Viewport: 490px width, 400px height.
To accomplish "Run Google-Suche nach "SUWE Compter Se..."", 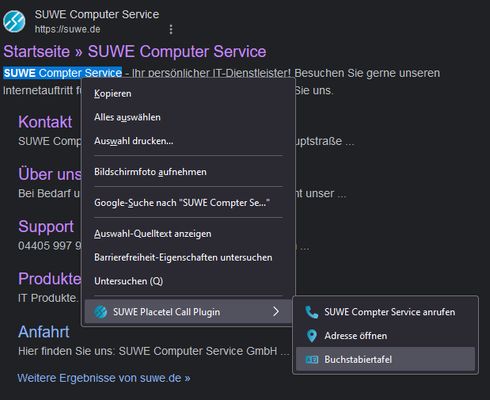I will [x=188, y=203].
